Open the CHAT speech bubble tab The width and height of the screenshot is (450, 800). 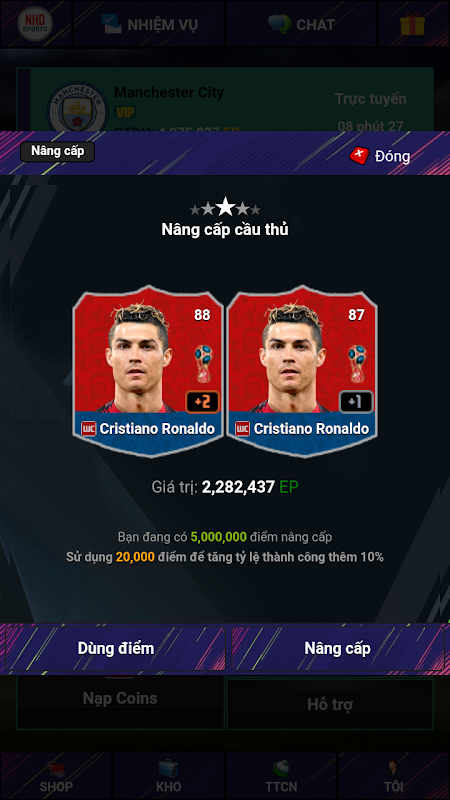coord(301,24)
